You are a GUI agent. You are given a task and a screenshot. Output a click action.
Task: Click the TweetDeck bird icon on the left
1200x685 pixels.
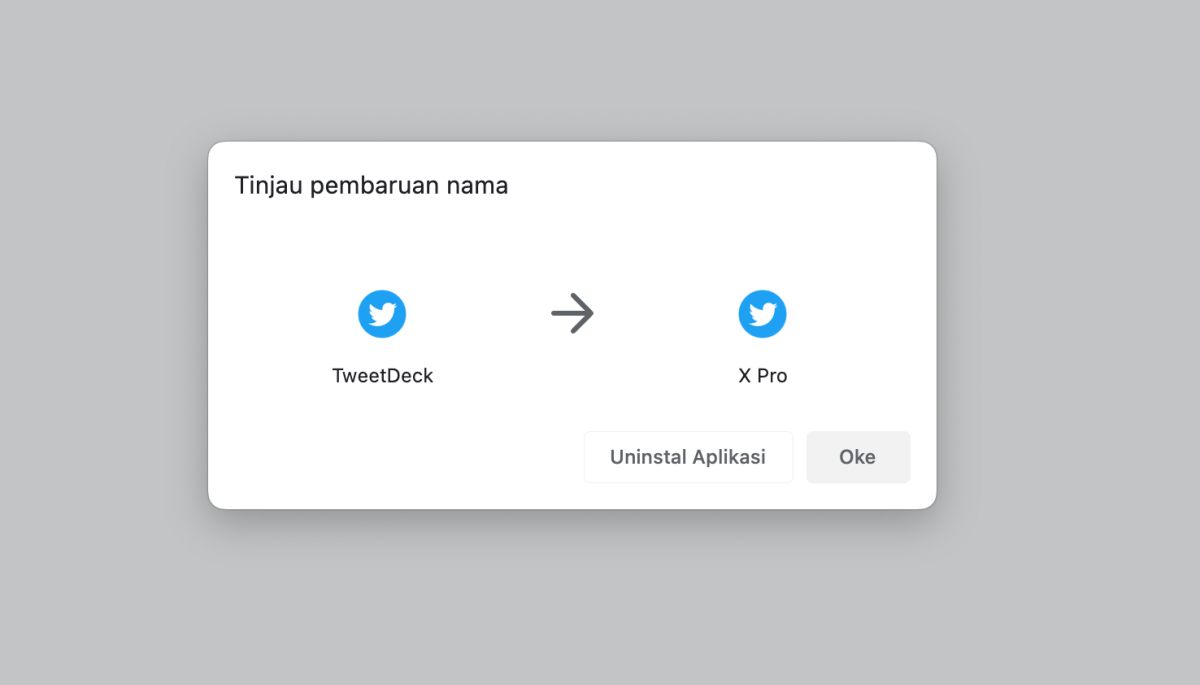[382, 314]
